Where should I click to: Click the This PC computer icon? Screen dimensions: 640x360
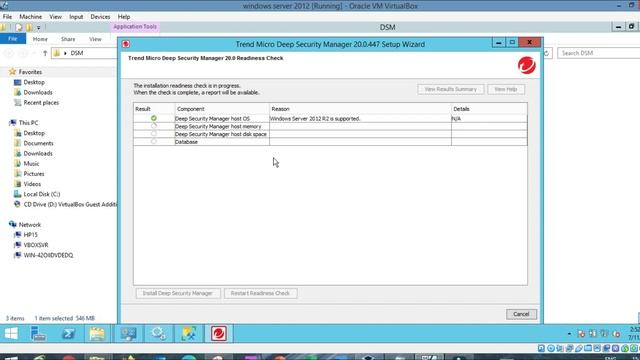pos(13,122)
